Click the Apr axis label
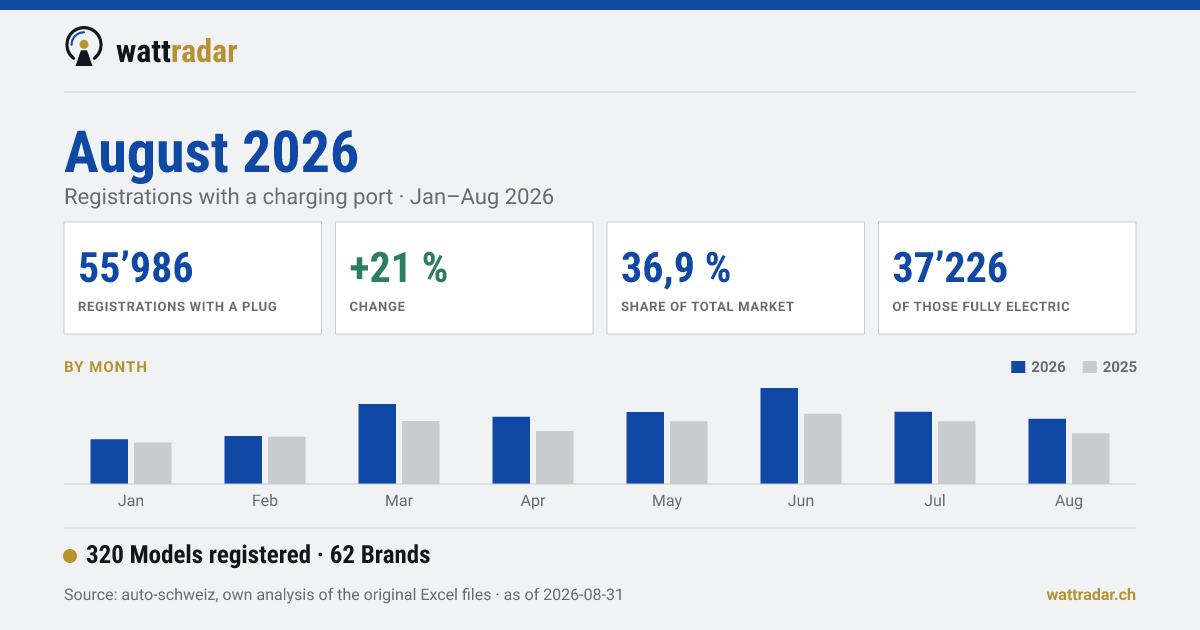The width and height of the screenshot is (1200, 630). 533,501
